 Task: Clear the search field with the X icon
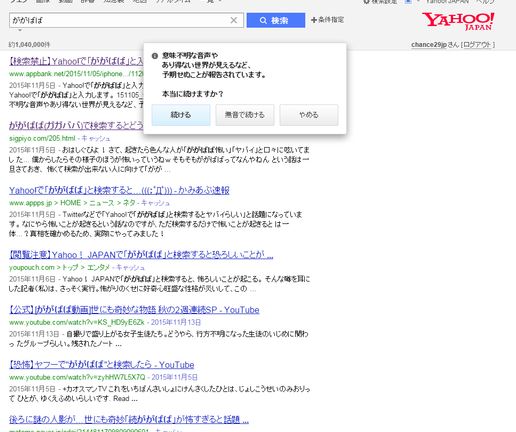pos(234,20)
